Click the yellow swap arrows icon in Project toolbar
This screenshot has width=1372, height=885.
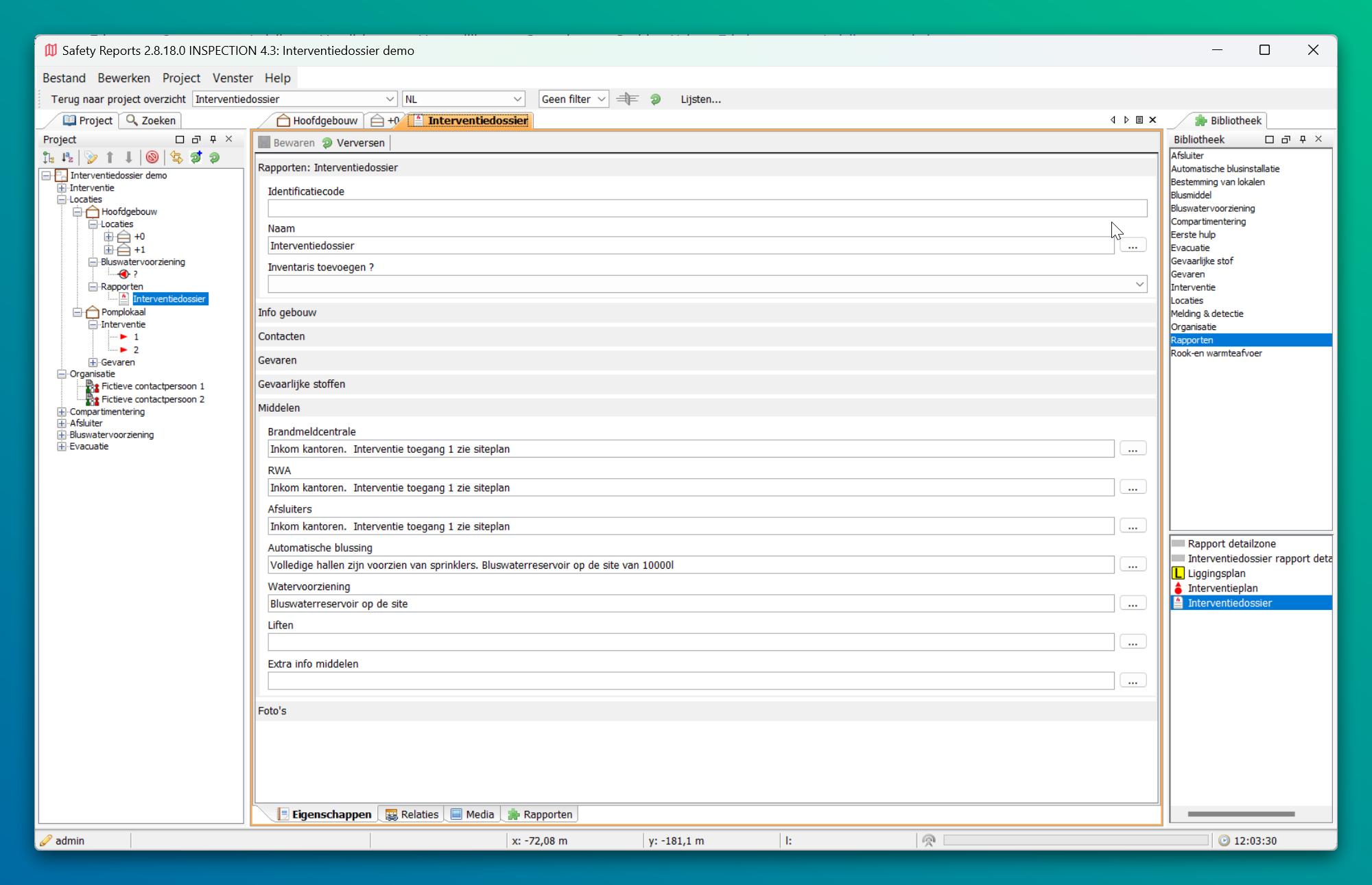(x=176, y=158)
